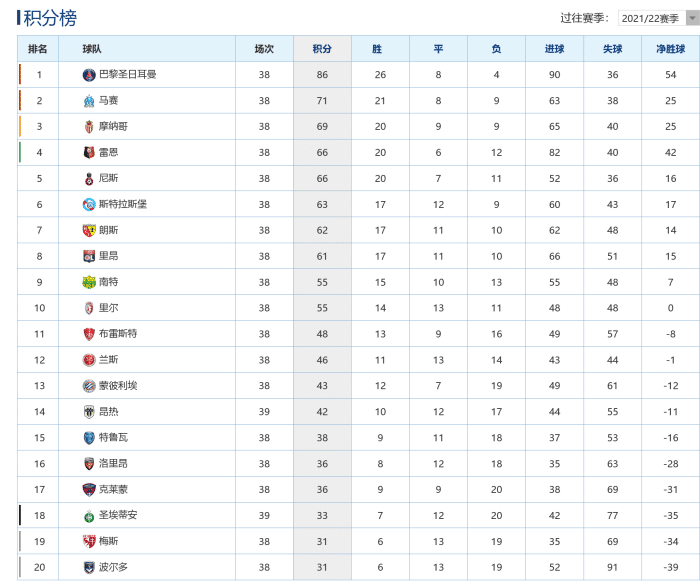Viewport: 700px width, 586px height.
Task: Click the Montpellier club crest icon
Action: point(89,386)
